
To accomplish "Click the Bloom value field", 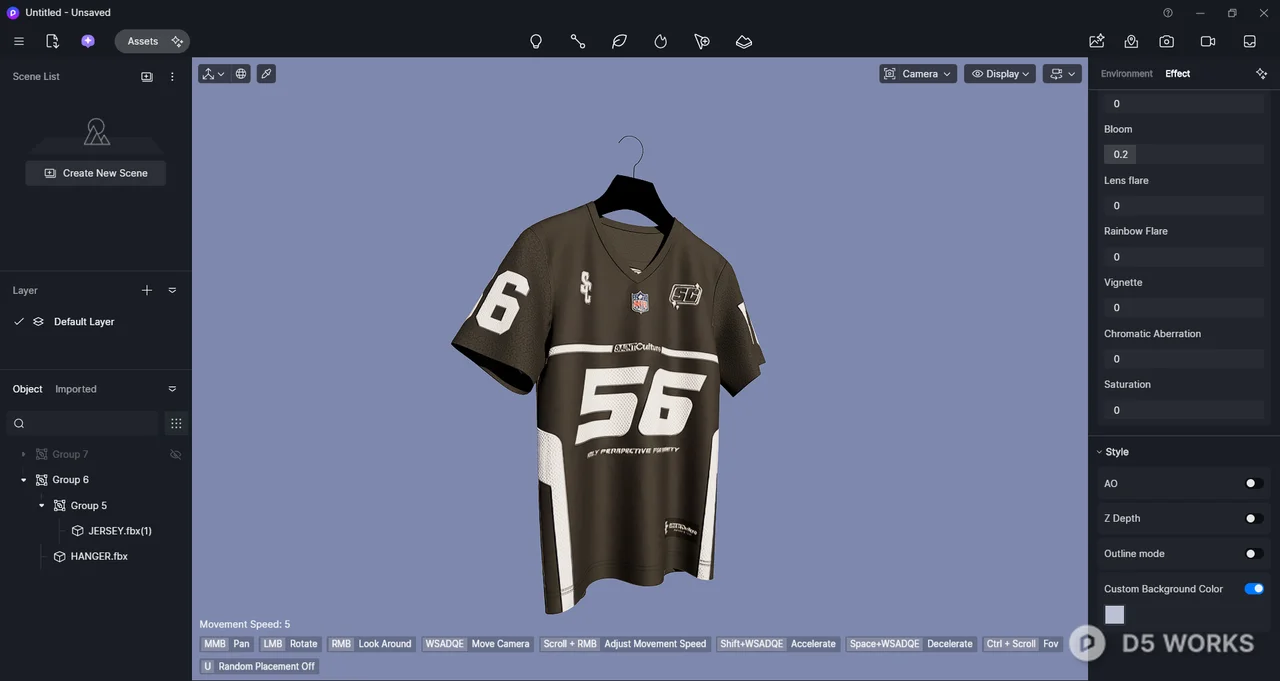I will click(1184, 154).
